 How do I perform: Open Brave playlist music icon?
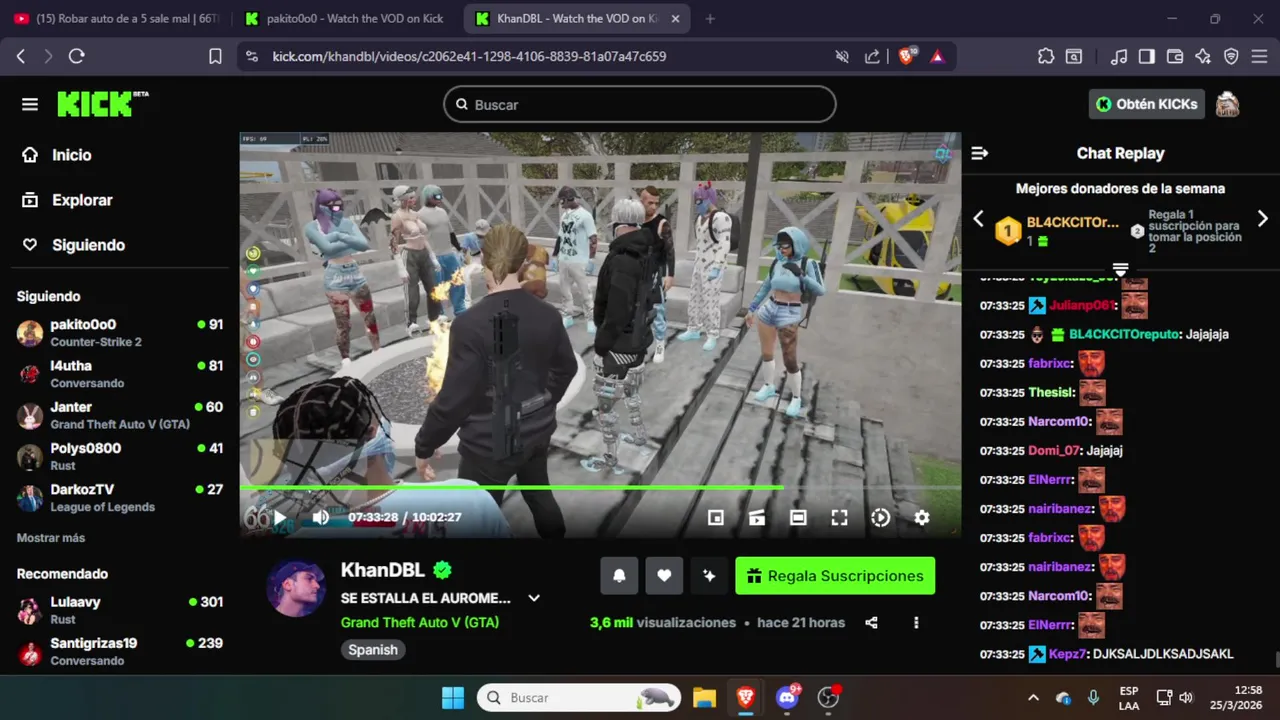(x=1120, y=57)
